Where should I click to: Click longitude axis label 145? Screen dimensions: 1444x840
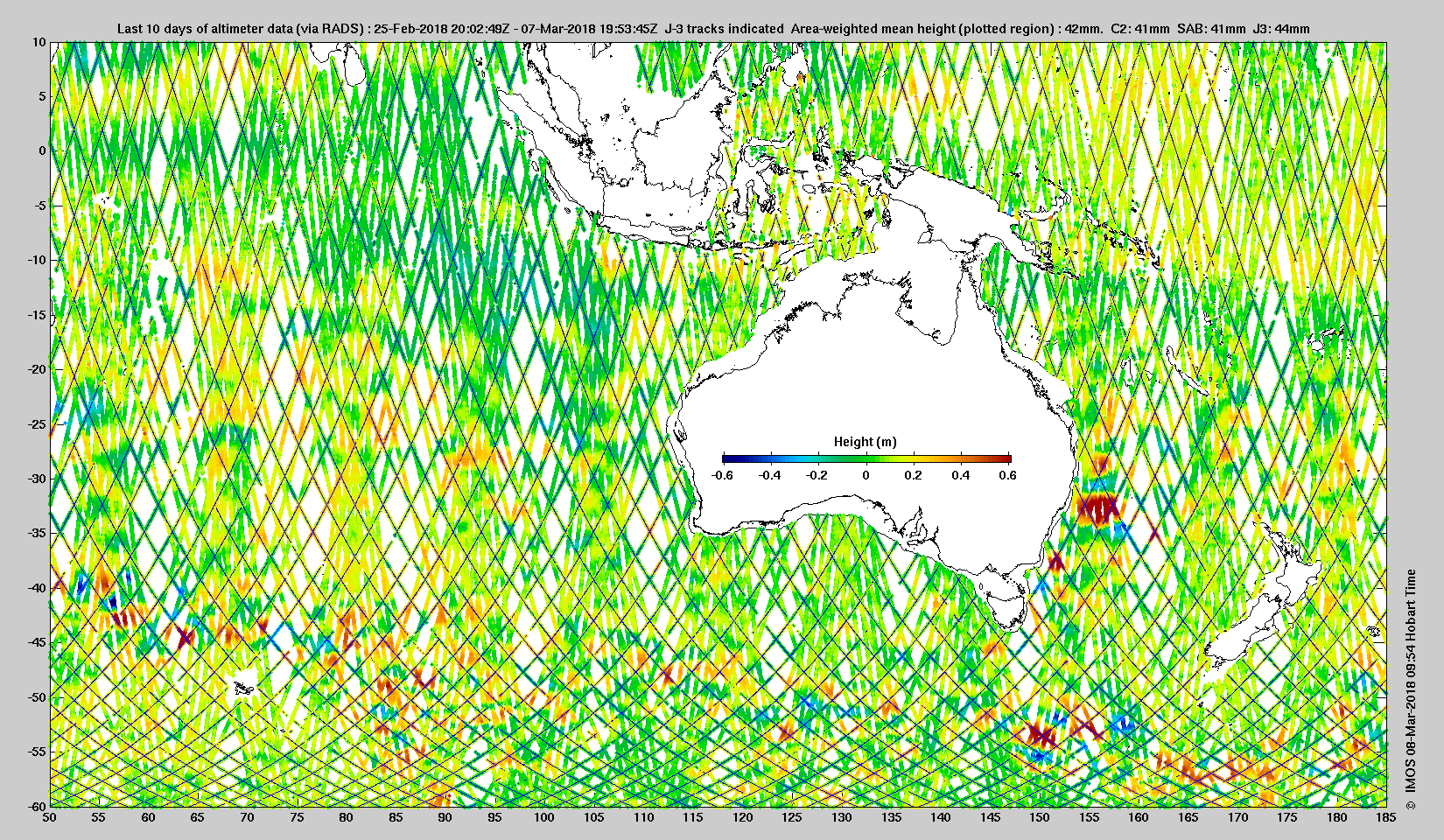[991, 818]
